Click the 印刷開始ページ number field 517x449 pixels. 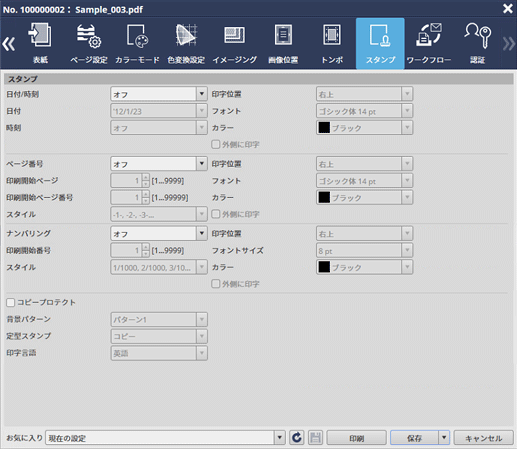pos(126,181)
